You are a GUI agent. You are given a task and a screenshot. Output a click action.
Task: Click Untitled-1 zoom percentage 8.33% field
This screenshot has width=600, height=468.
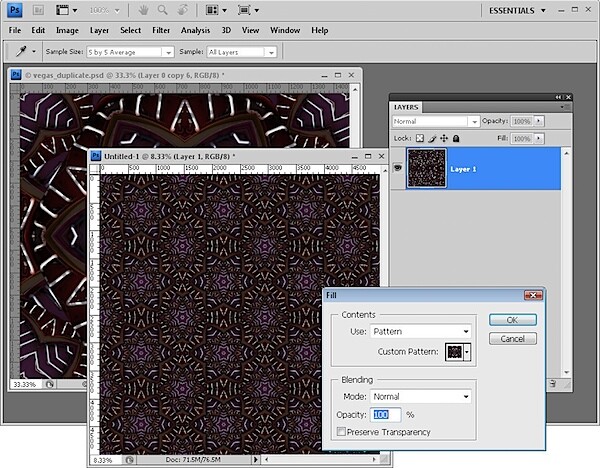(105, 460)
